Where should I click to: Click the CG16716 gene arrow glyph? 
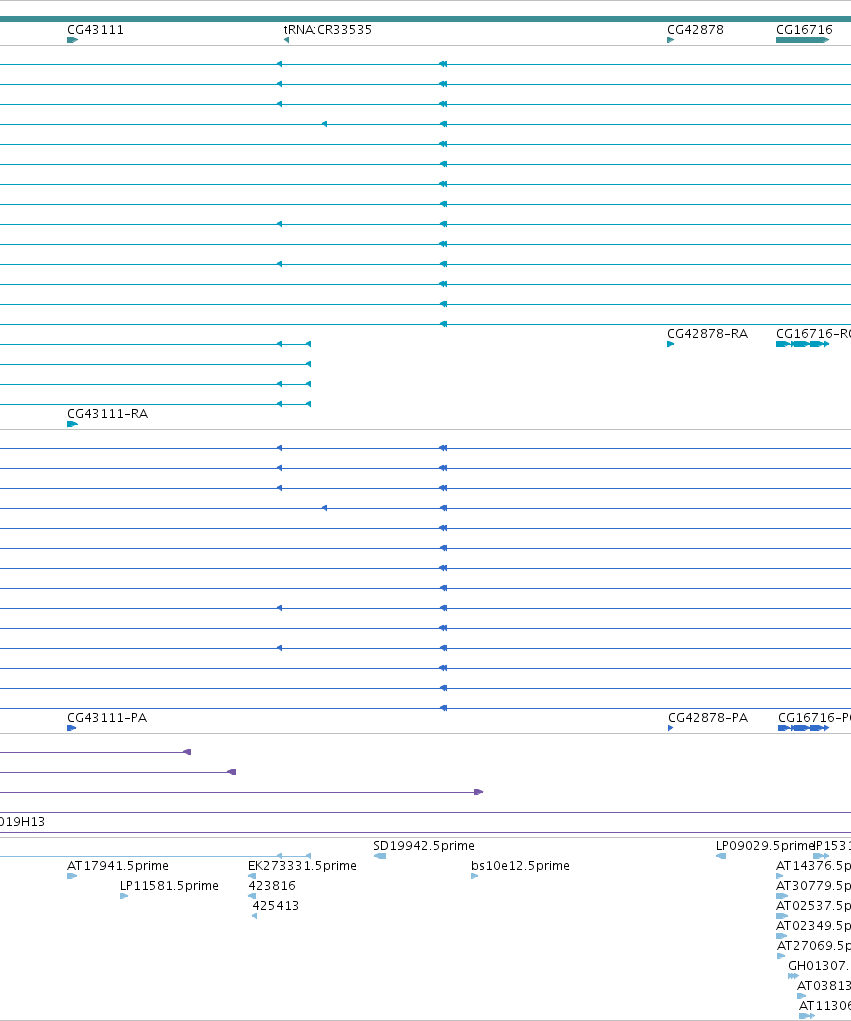(802, 40)
